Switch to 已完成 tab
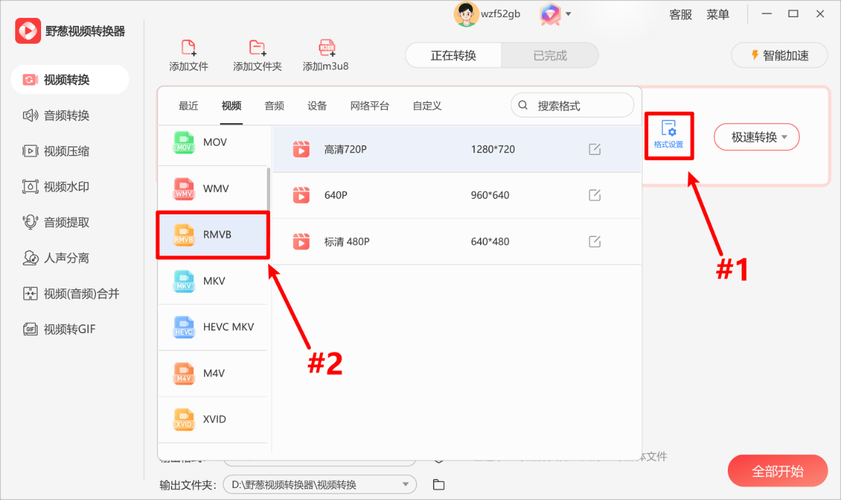The width and height of the screenshot is (841, 500). point(550,55)
